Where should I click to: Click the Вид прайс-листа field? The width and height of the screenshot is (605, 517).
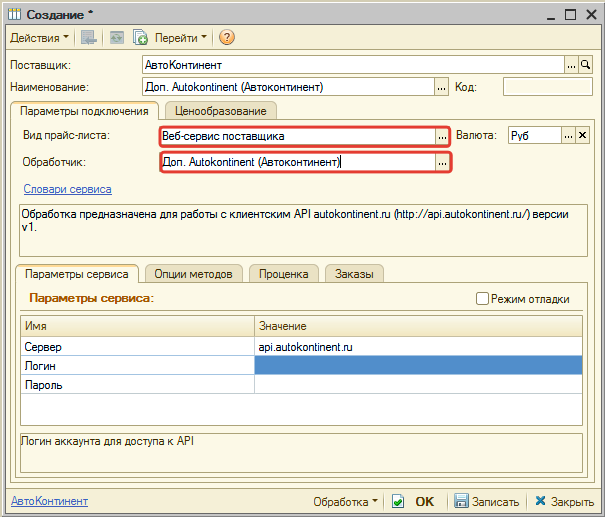[298, 136]
